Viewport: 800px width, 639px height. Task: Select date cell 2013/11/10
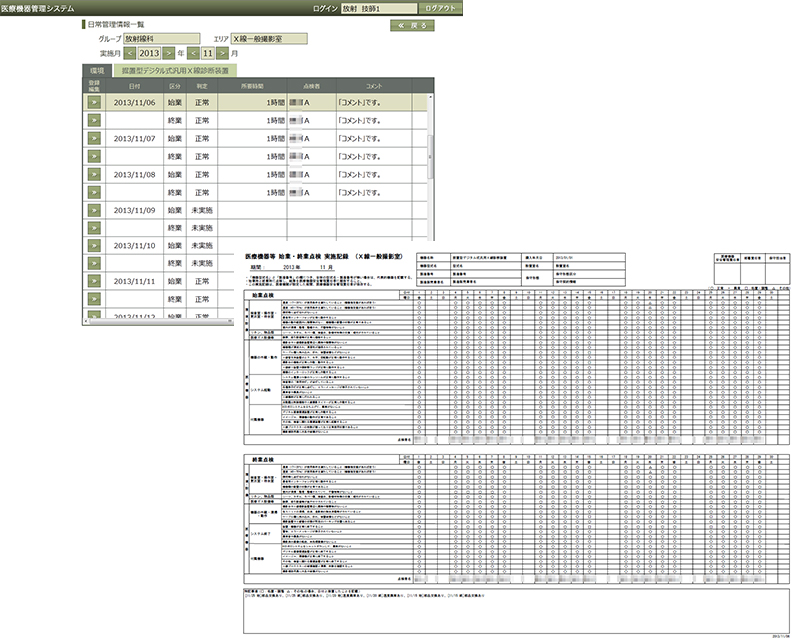coord(134,245)
